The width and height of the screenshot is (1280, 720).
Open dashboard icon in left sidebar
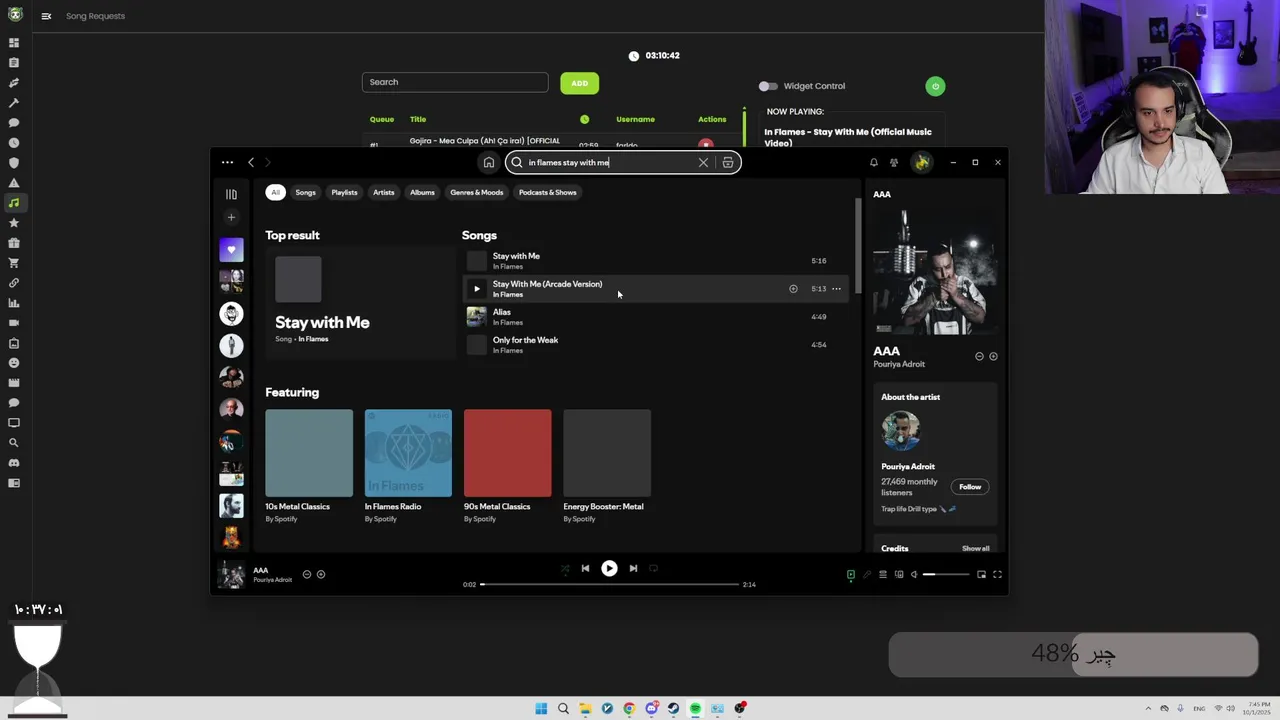pos(14,43)
